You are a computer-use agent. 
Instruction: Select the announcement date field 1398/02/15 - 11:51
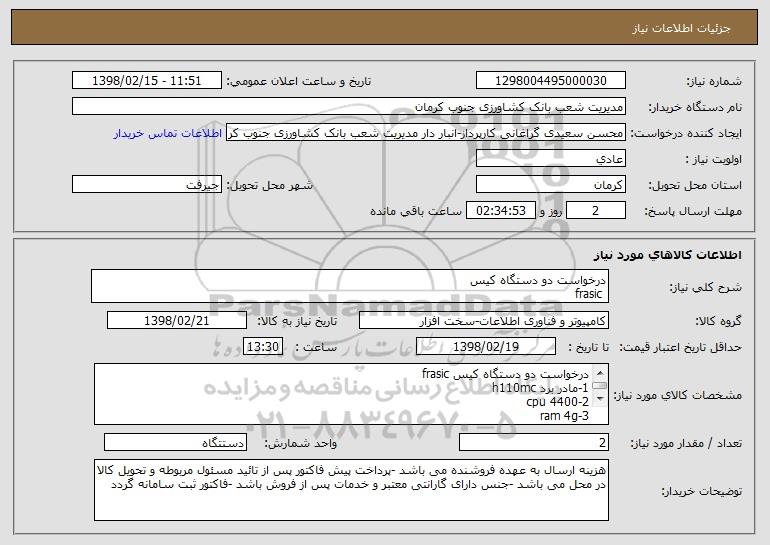pos(147,81)
